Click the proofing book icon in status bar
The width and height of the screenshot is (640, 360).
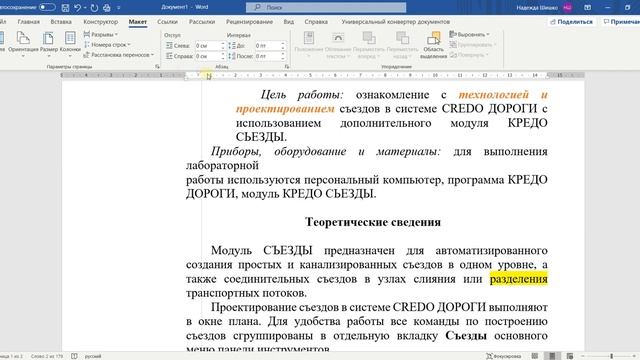click(74, 356)
